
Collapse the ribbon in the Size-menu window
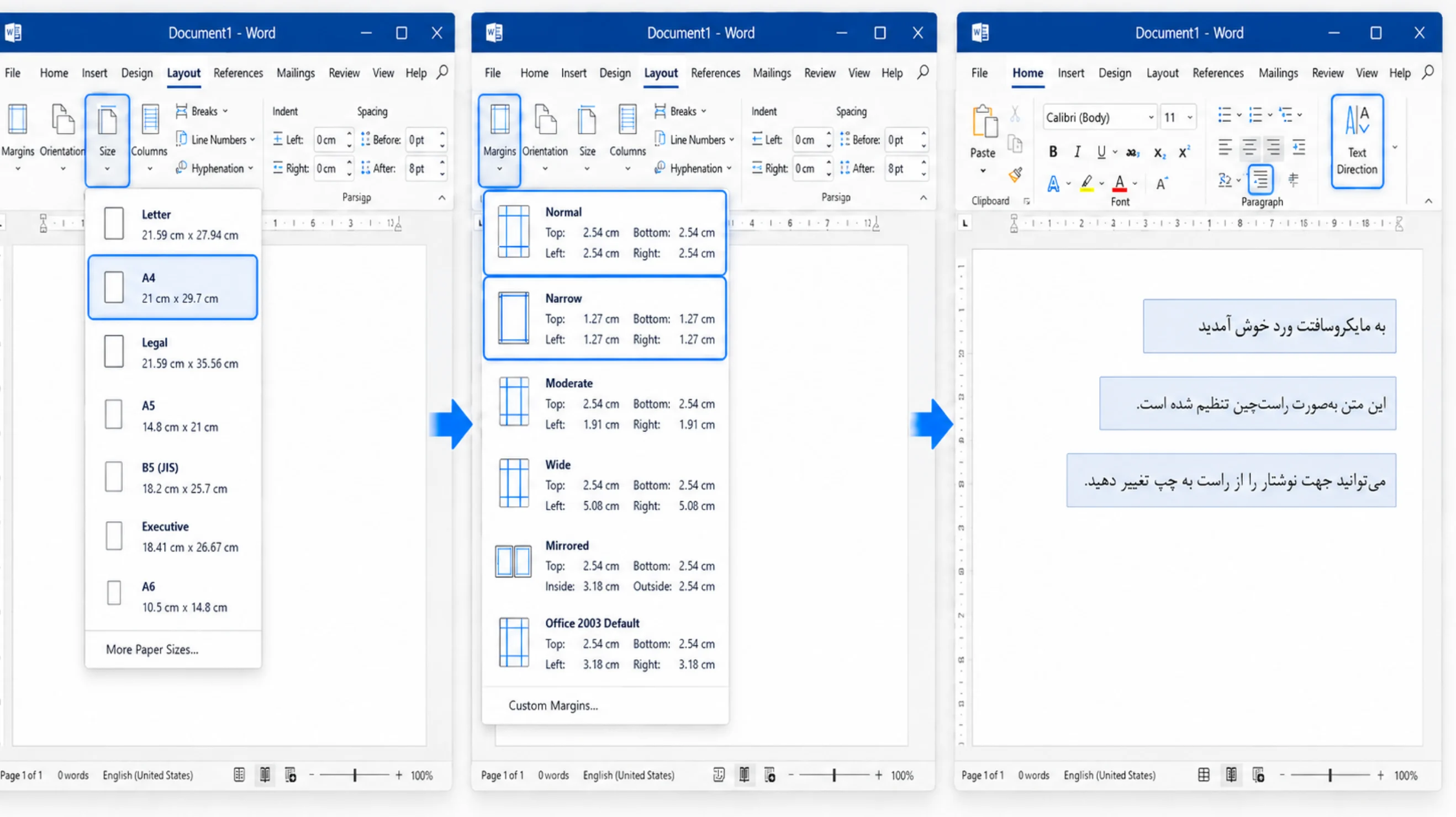442,198
